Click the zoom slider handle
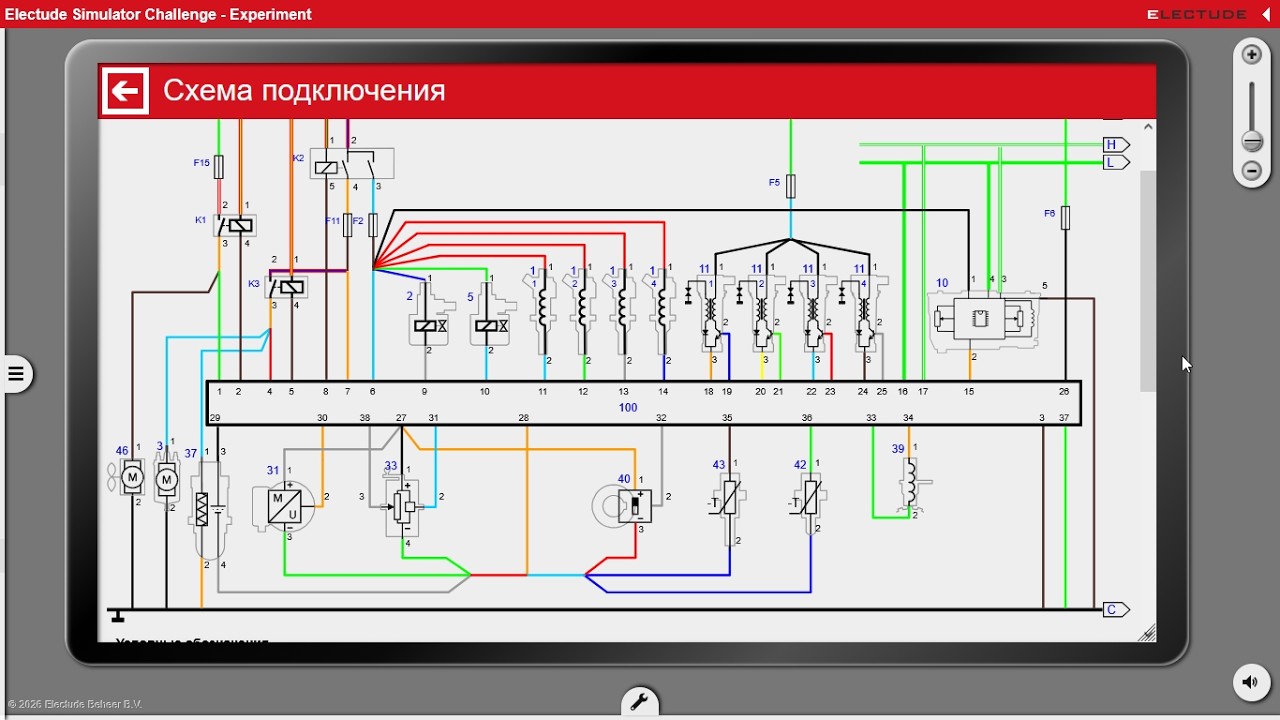Viewport: 1280px width, 720px height. [1251, 141]
